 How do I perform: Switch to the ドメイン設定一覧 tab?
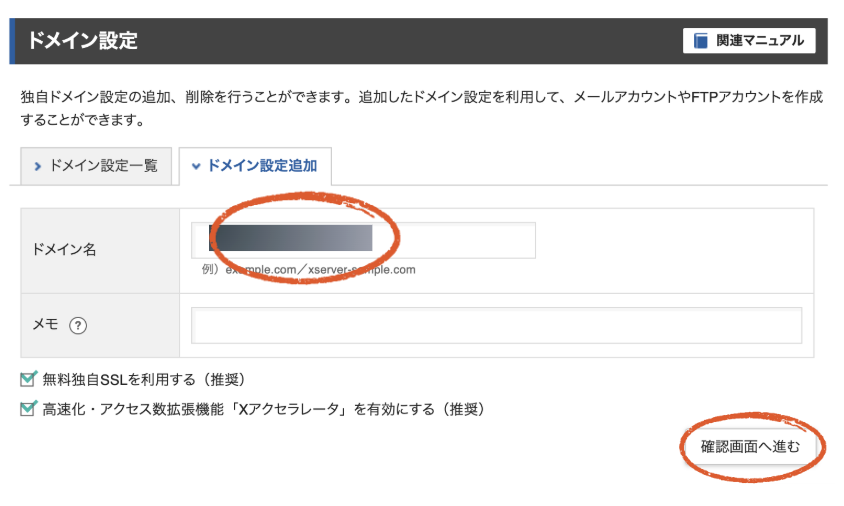tap(95, 166)
